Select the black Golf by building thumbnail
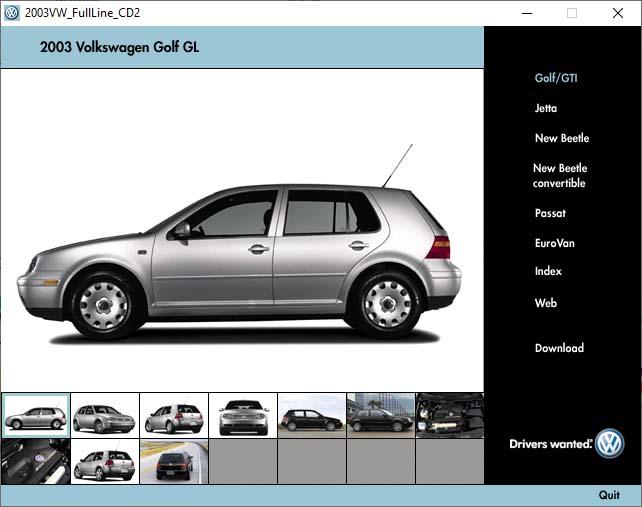Screen dimensions: 642x507 [381, 415]
